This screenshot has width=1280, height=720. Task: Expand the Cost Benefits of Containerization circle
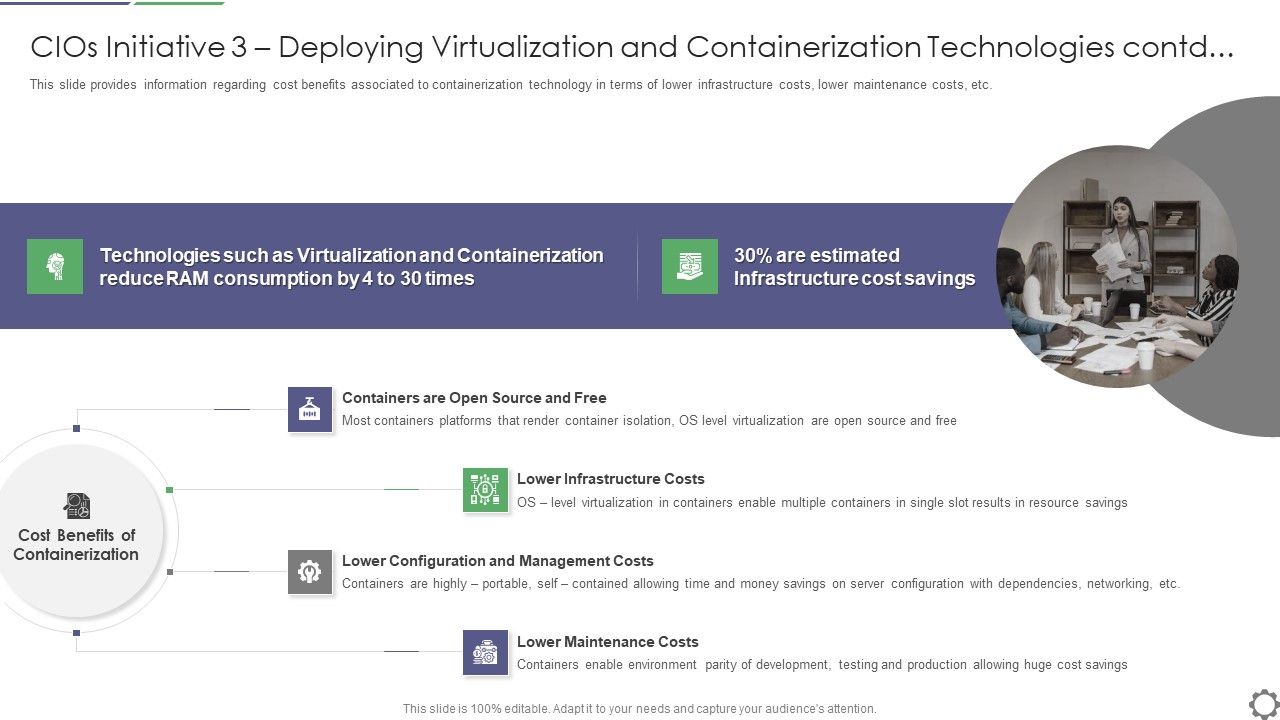[x=78, y=531]
